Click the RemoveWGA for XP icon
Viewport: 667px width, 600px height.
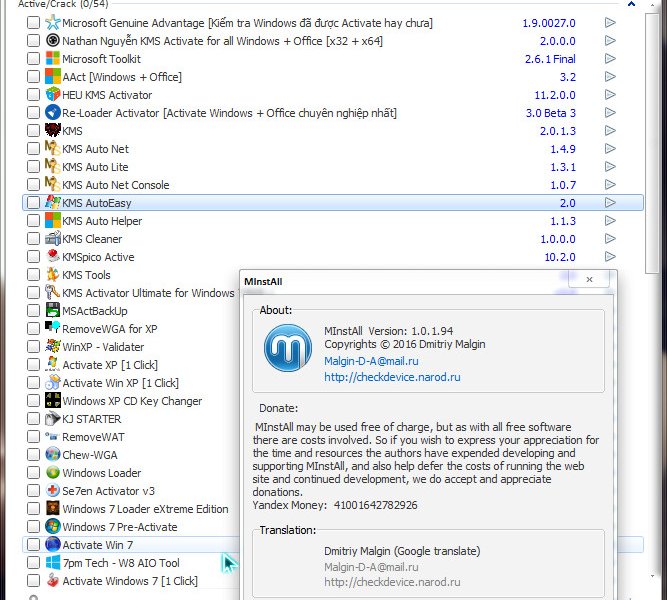(x=53, y=328)
